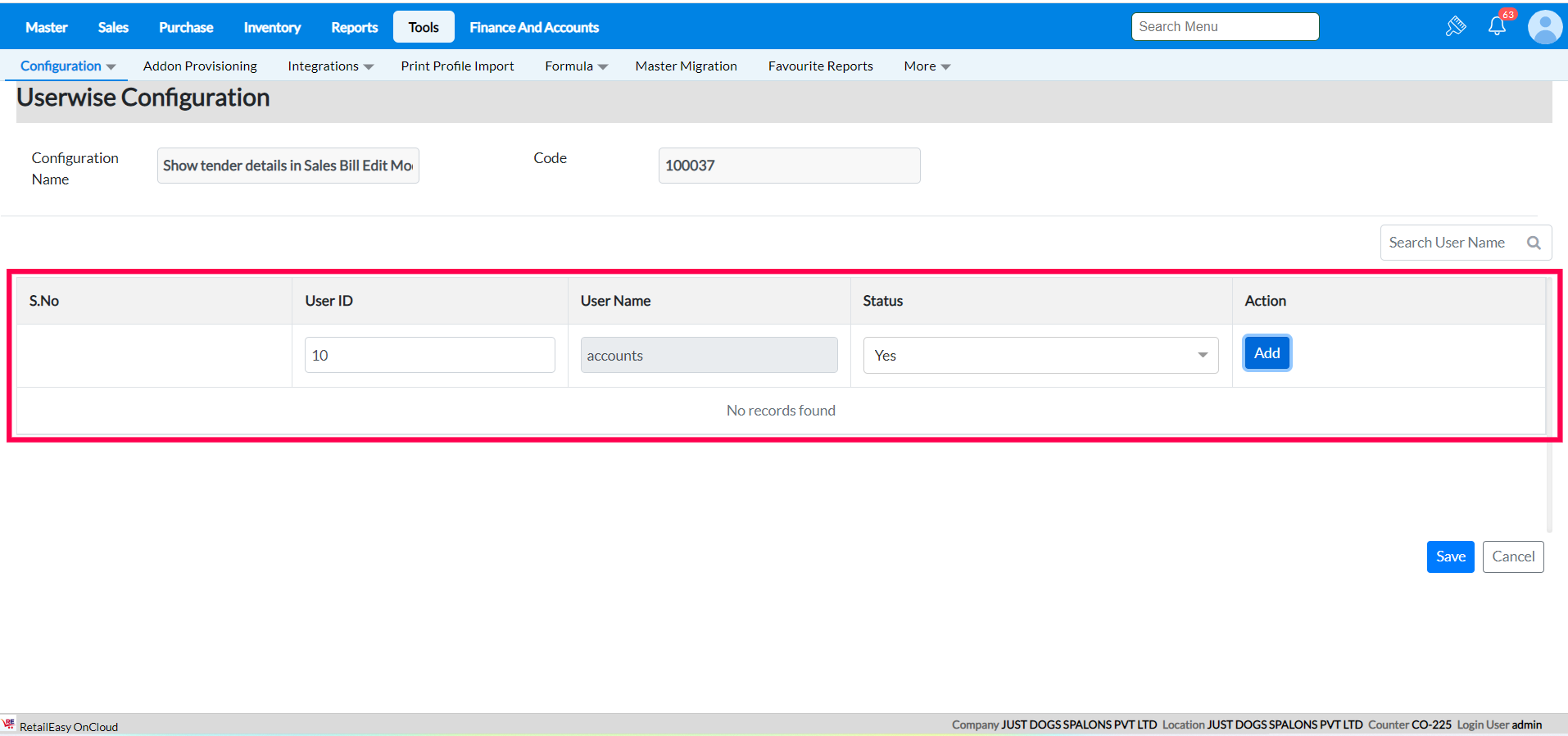This screenshot has height=736, width=1568.
Task: Expand the Formula dropdown
Action: 576,66
